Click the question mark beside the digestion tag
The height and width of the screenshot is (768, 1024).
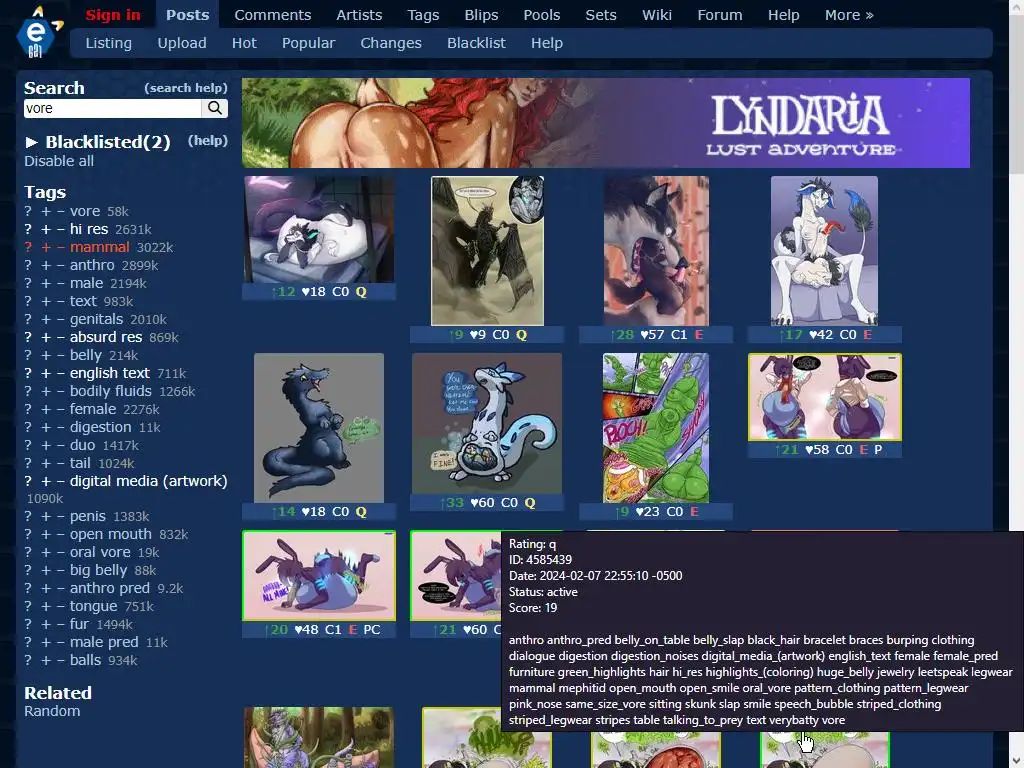coord(28,427)
